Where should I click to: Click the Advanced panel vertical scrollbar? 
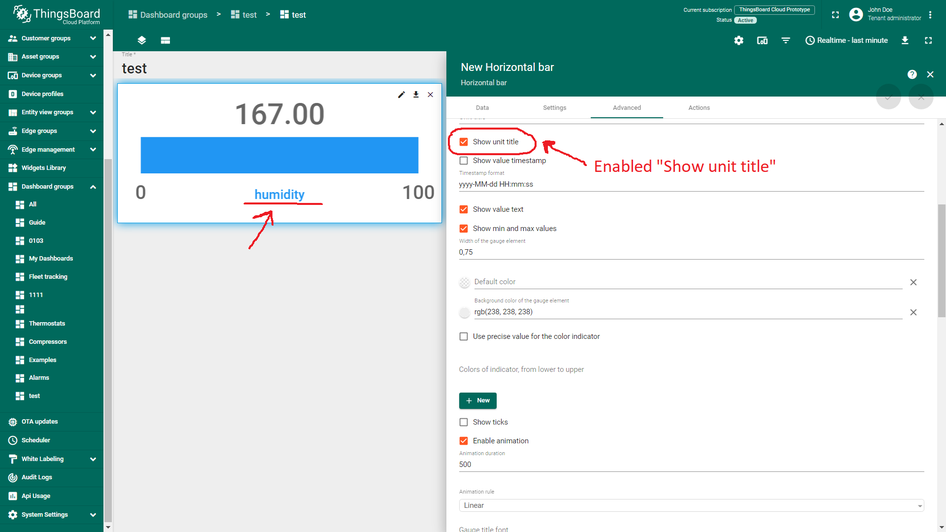point(941,261)
